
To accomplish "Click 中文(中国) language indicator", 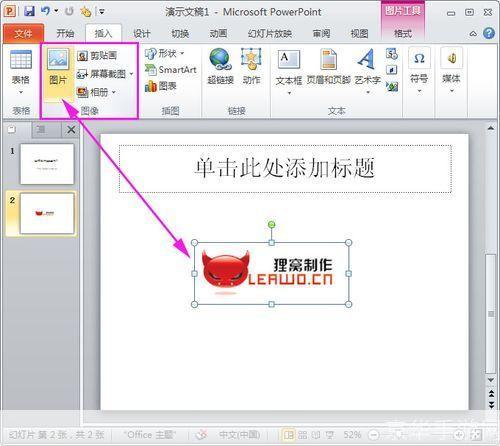I will [239, 435].
